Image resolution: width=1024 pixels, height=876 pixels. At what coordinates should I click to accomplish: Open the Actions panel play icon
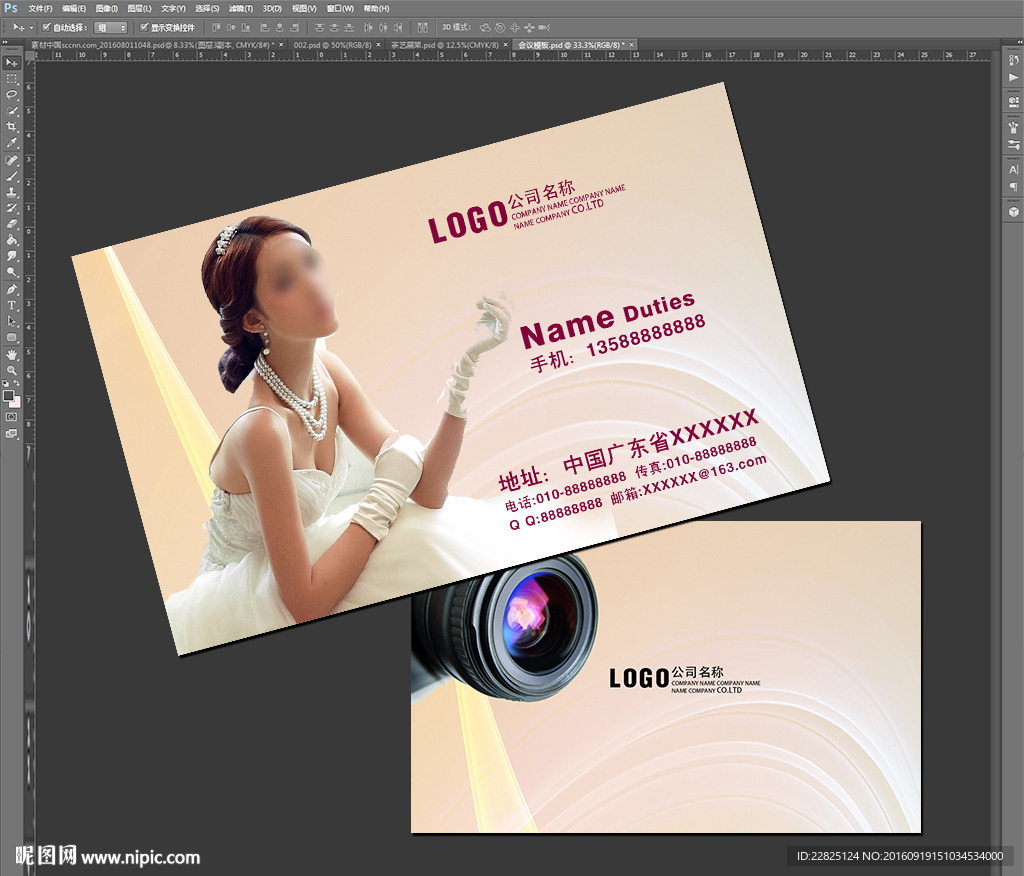(1013, 77)
